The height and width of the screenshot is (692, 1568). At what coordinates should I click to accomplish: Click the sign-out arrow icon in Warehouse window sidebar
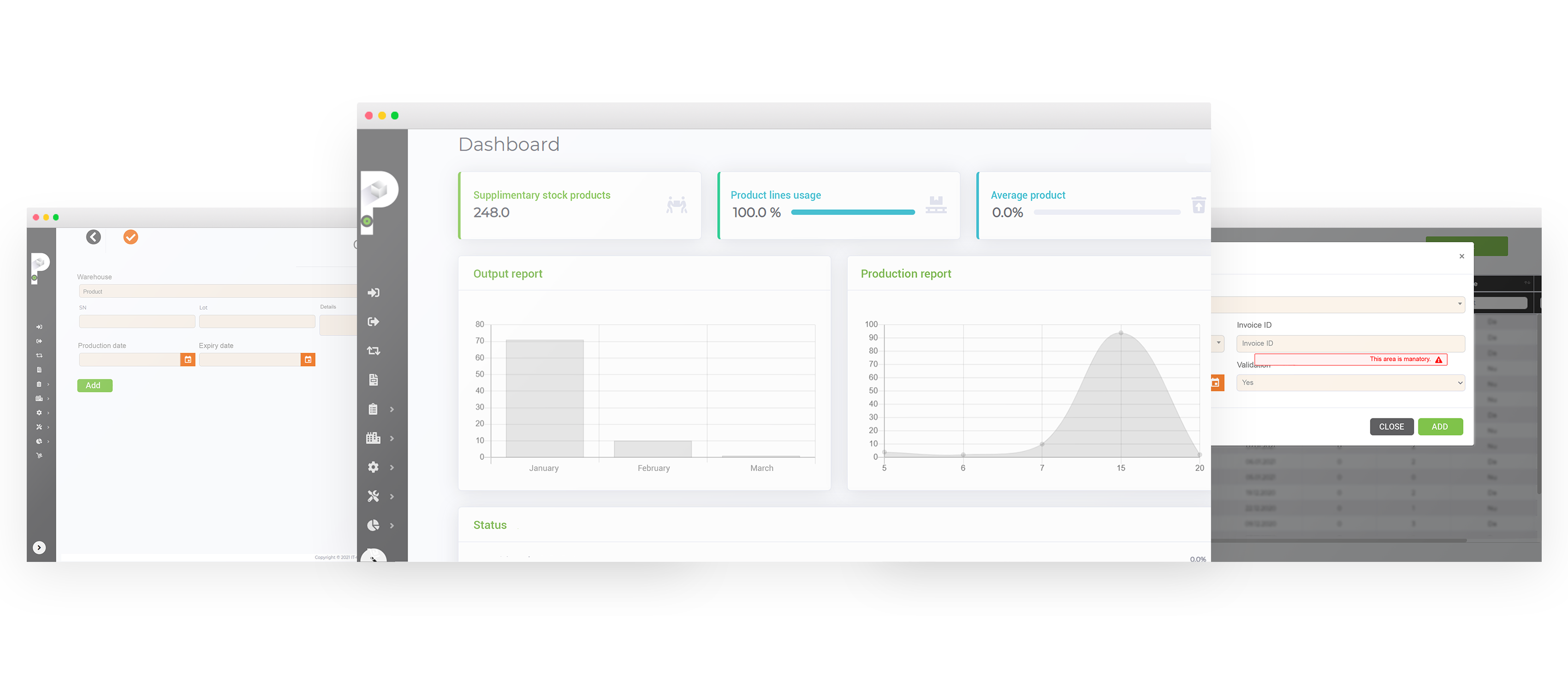tap(39, 341)
